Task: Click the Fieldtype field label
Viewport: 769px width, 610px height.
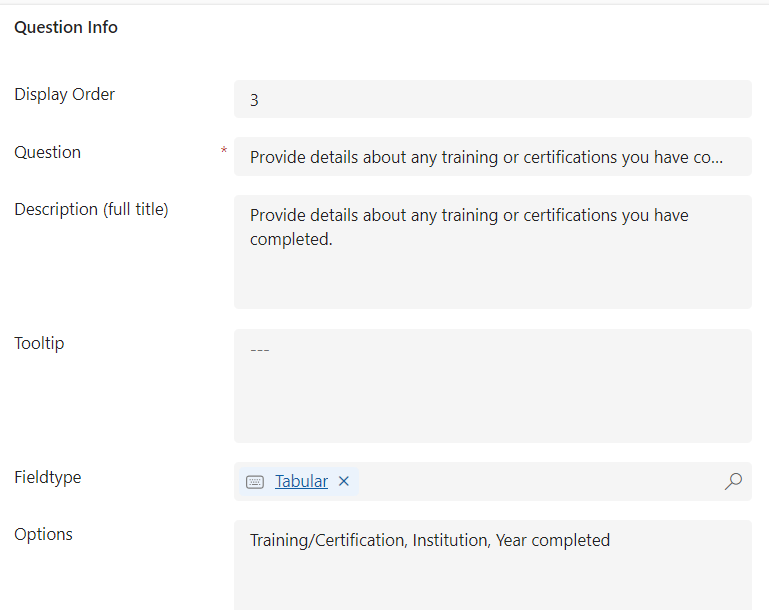Action: coord(48,477)
